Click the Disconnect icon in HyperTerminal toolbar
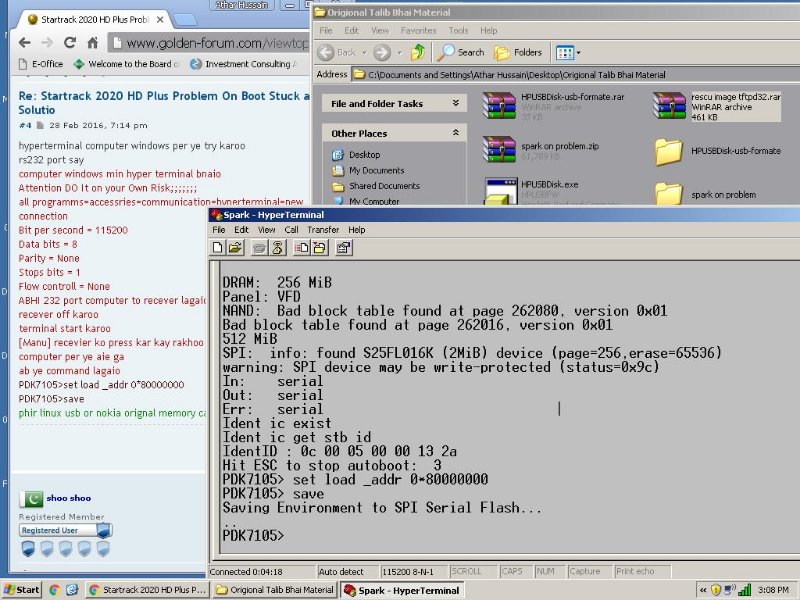The width and height of the screenshot is (800, 600). pos(278,248)
